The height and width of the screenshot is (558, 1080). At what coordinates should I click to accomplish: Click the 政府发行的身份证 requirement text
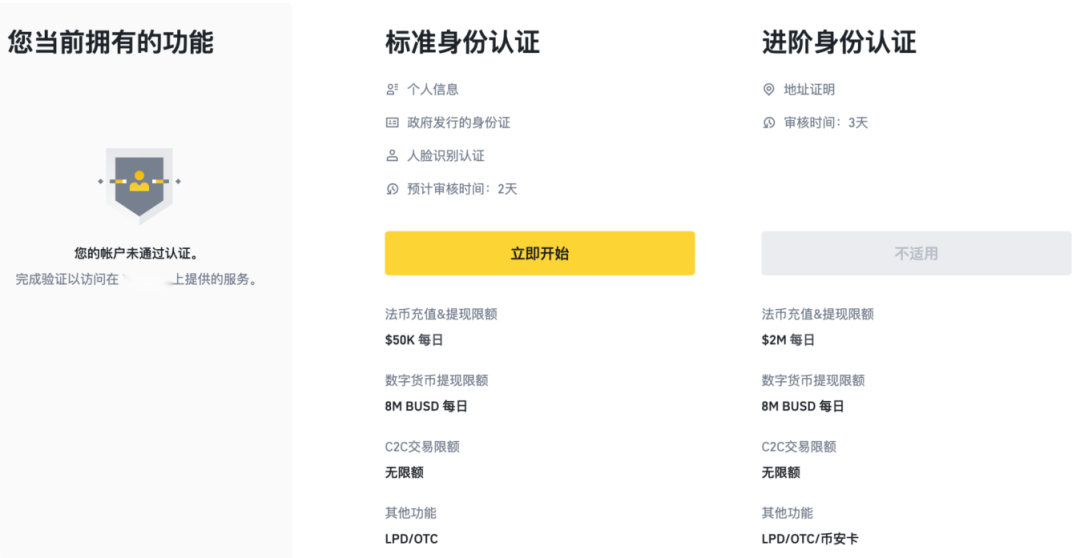(459, 123)
